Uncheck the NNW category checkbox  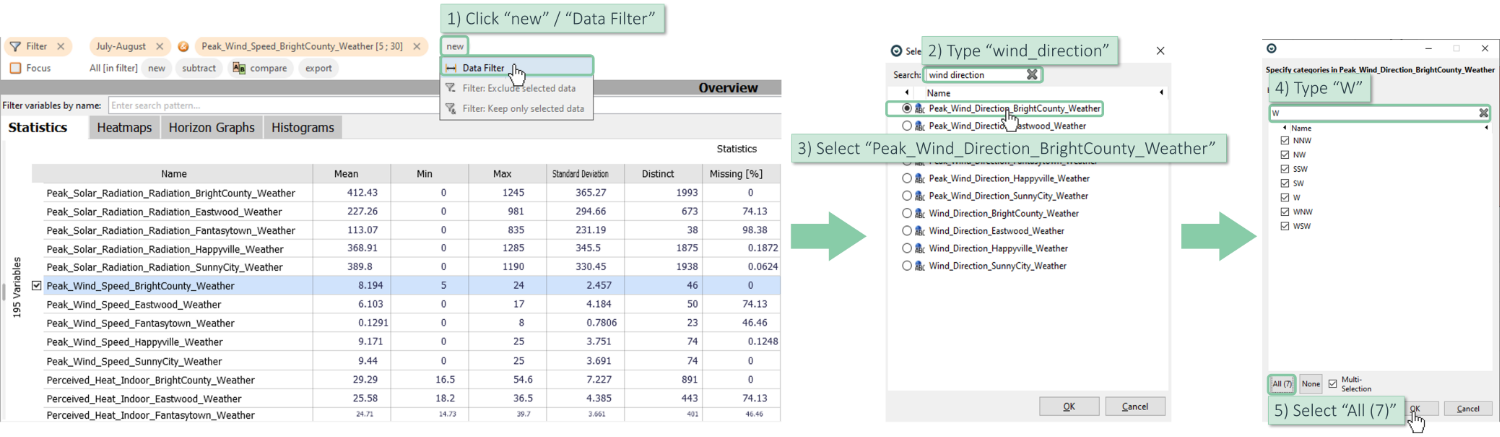pos(1284,141)
